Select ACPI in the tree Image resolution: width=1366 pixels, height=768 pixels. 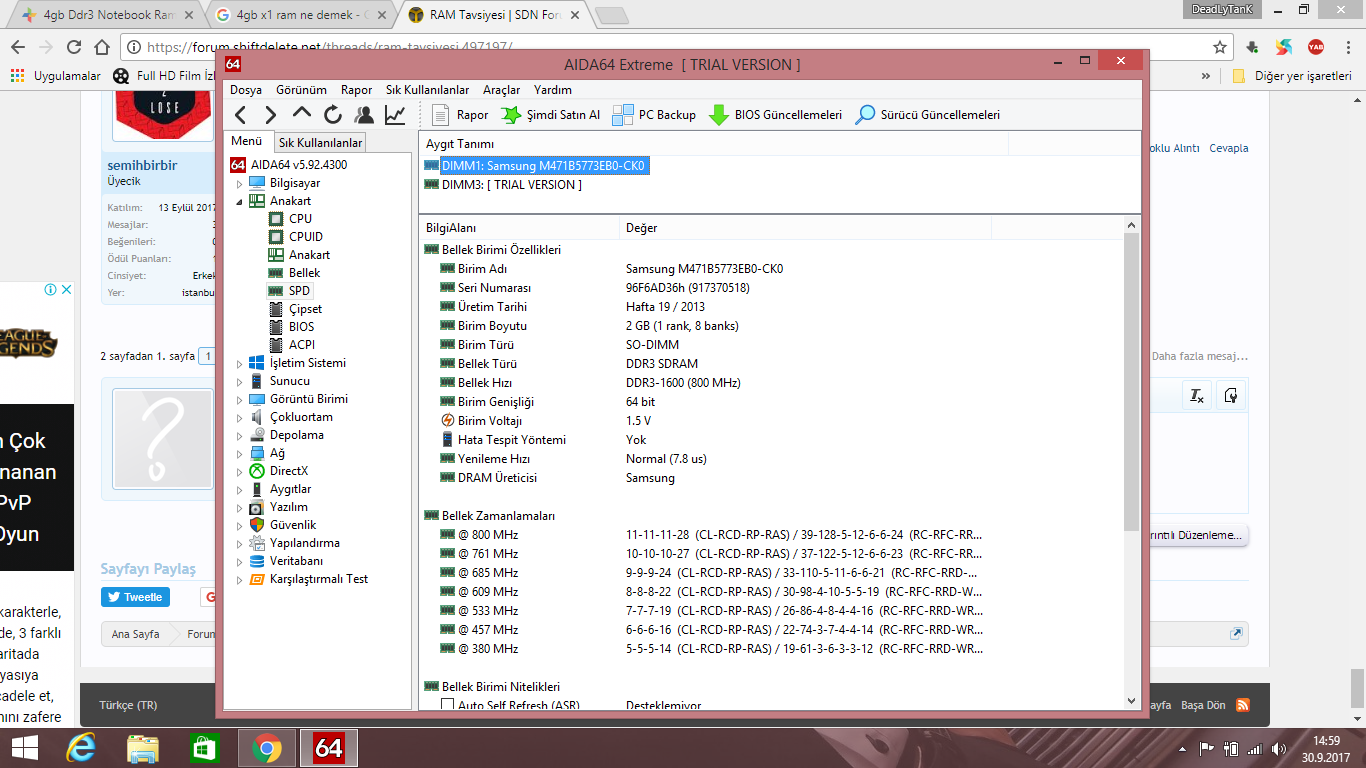pos(301,345)
